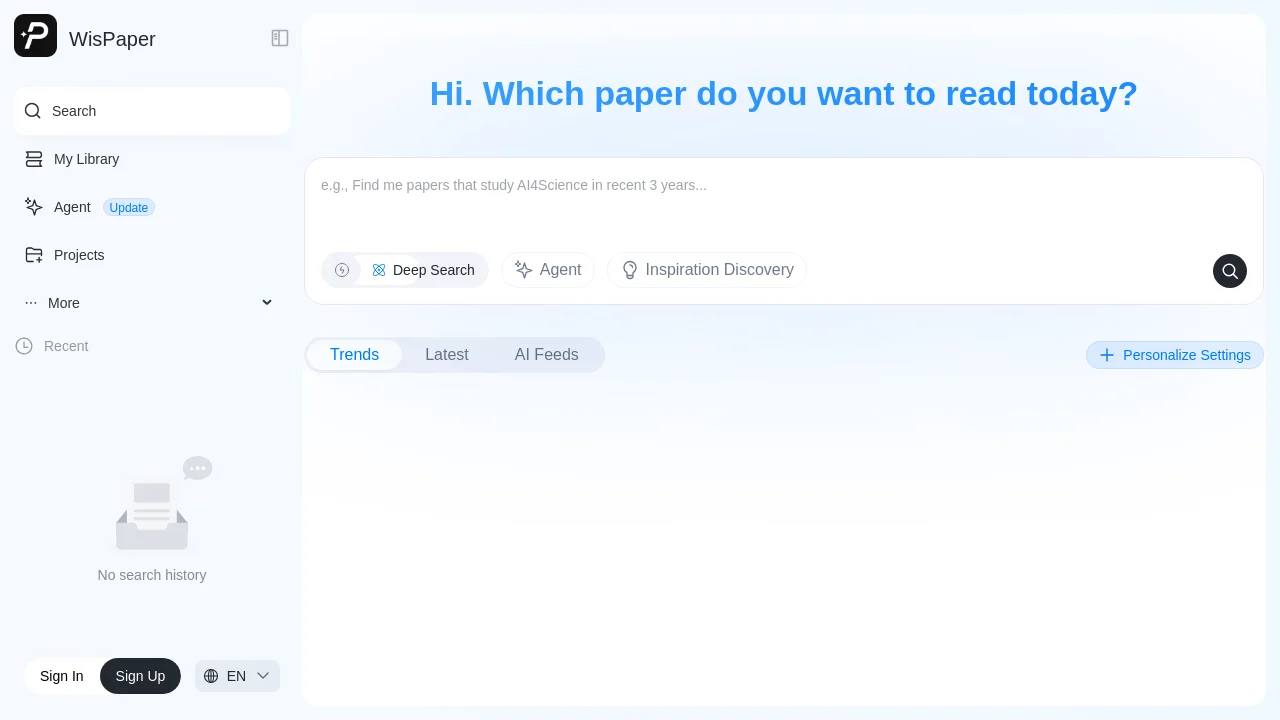Open Projects in the sidebar
The width and height of the screenshot is (1280, 720).
coord(152,255)
